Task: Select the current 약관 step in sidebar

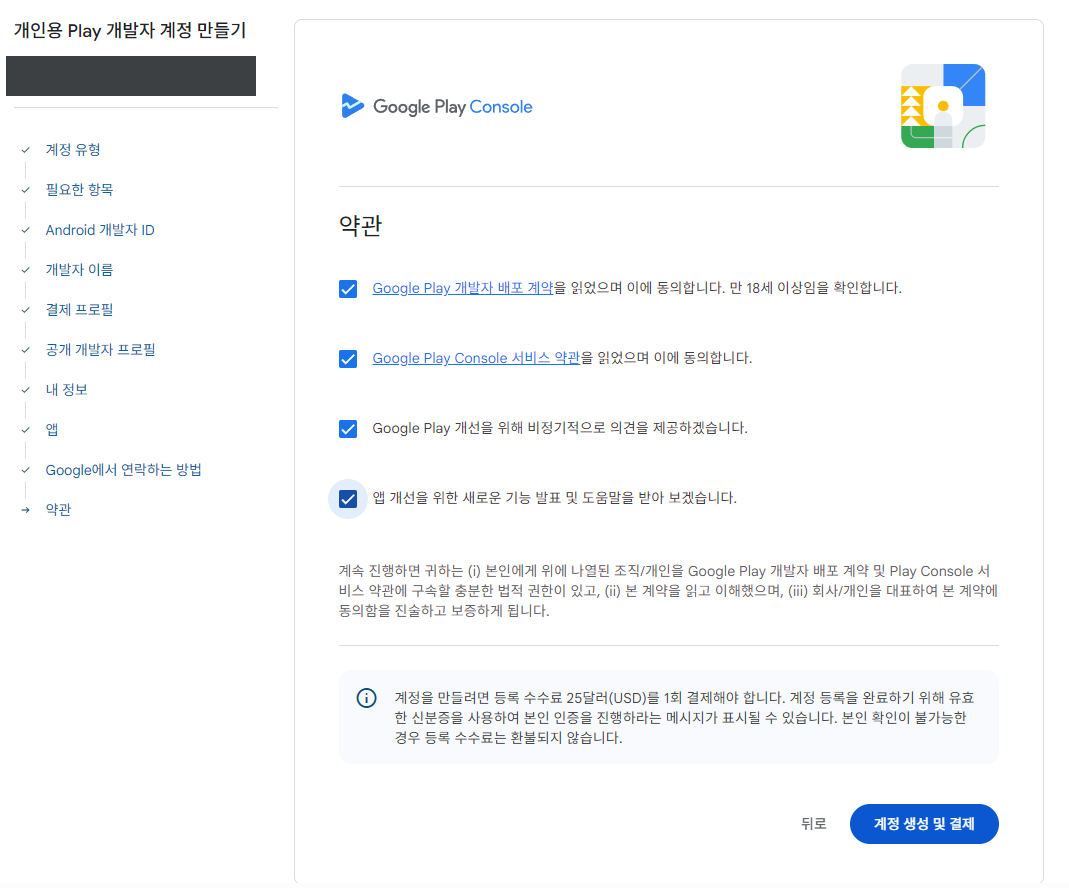Action: pos(58,510)
